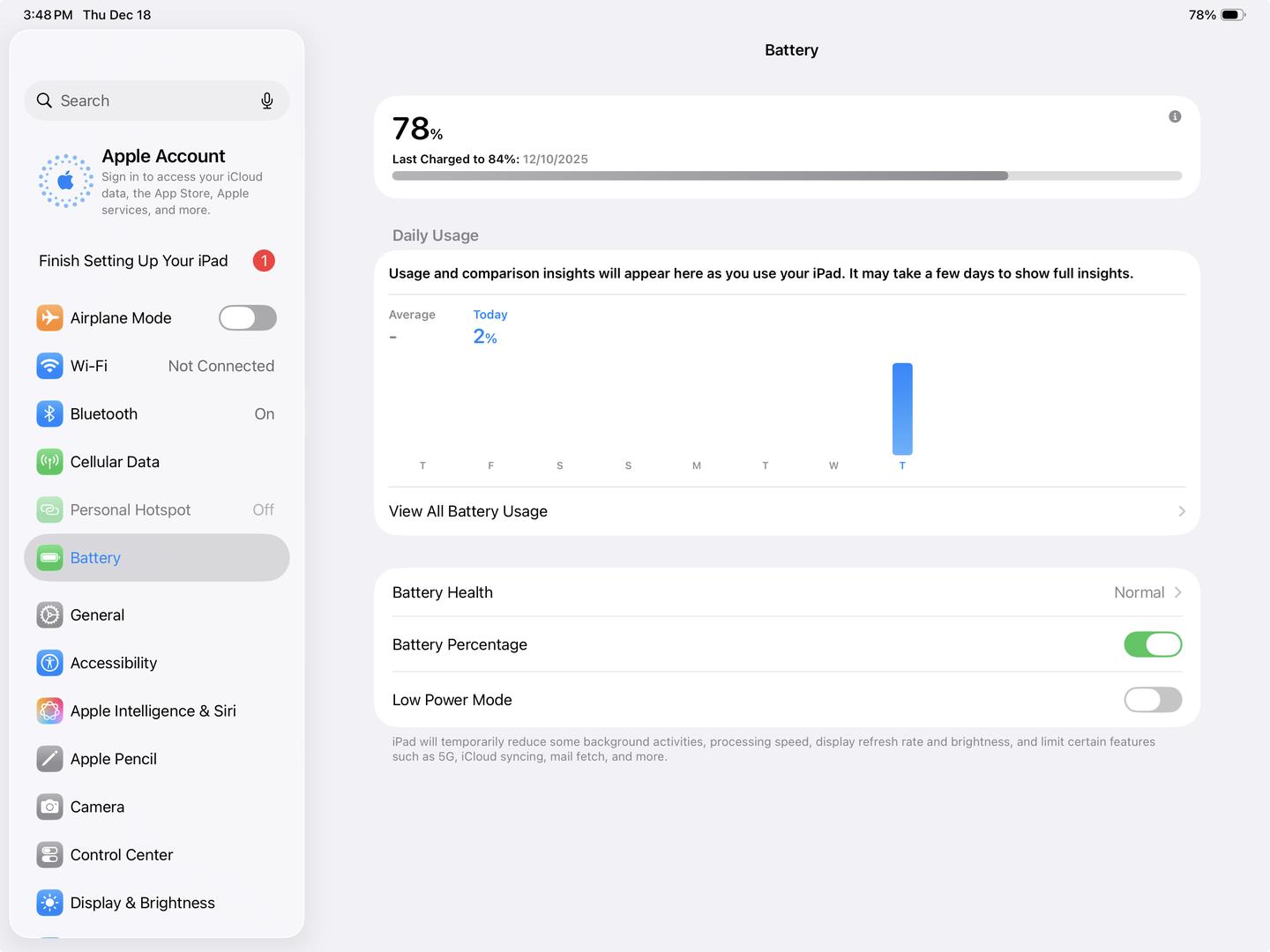Go to Display & Brightness settings
Screen dimensions: 1270x952
click(x=157, y=903)
